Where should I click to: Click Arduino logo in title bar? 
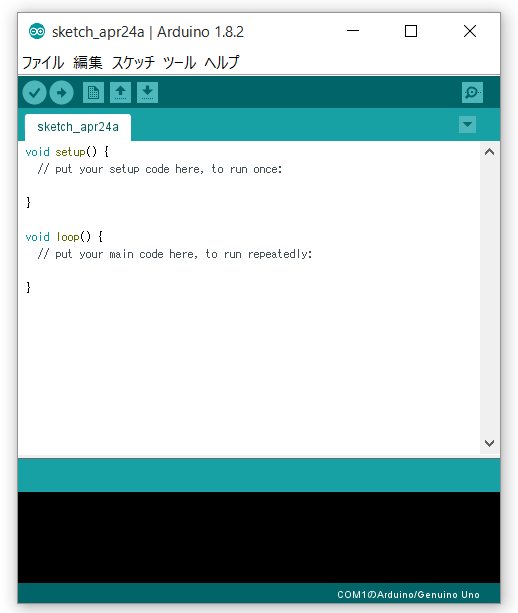point(37,31)
